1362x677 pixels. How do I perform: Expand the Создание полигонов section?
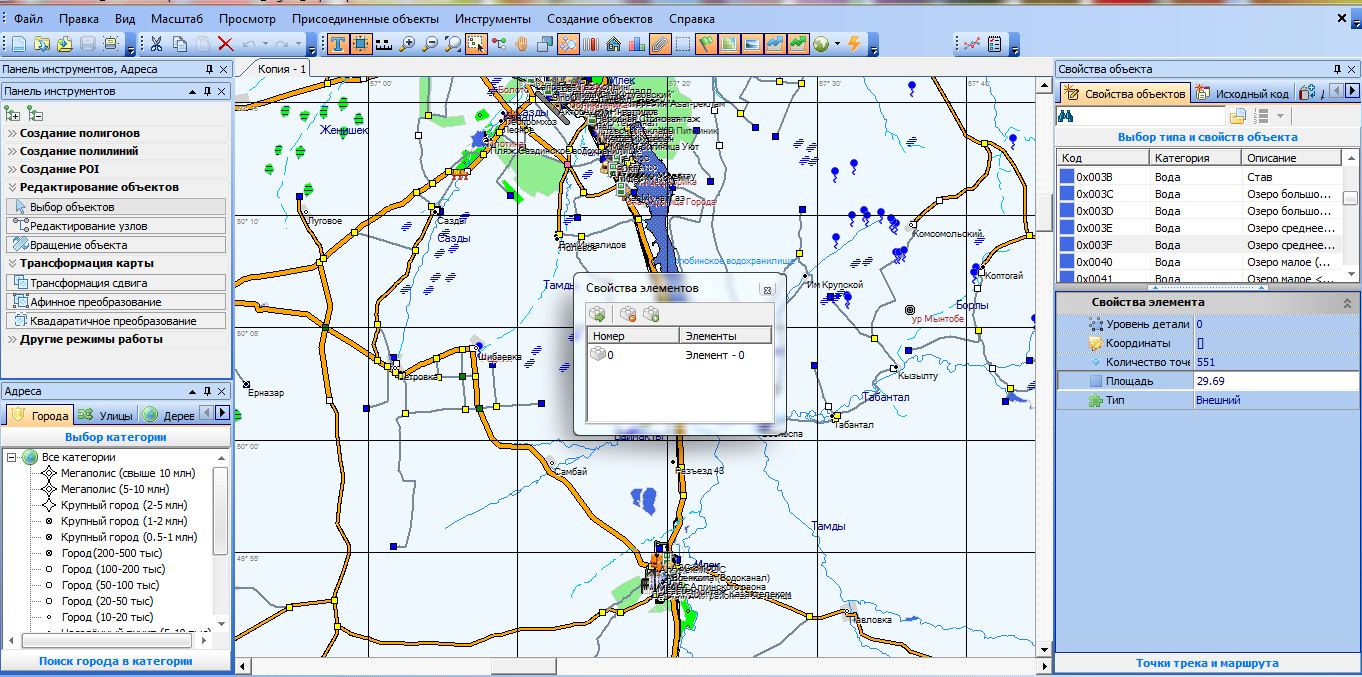pos(80,133)
